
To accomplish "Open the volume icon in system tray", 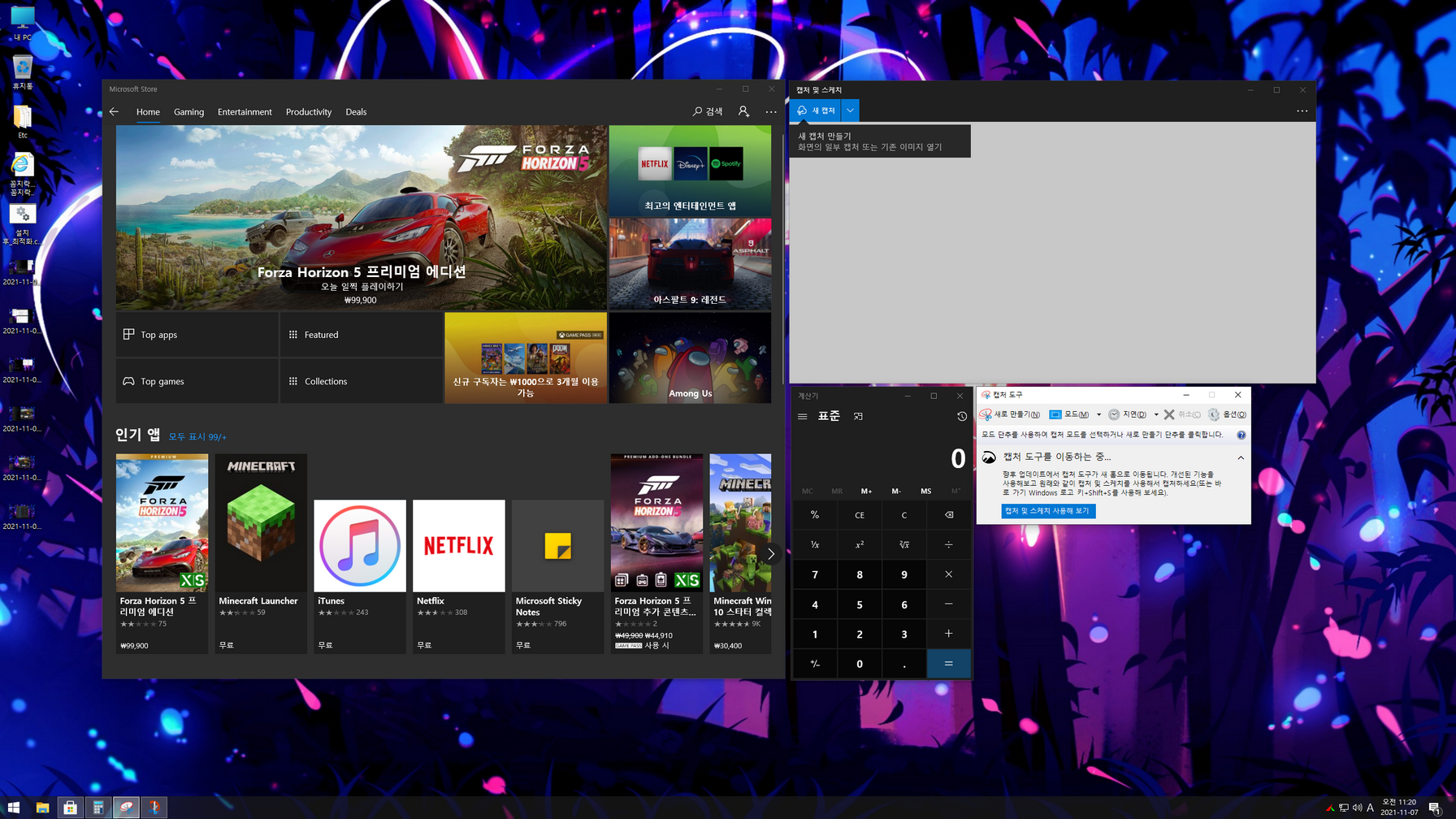I will pyautogui.click(x=1357, y=808).
